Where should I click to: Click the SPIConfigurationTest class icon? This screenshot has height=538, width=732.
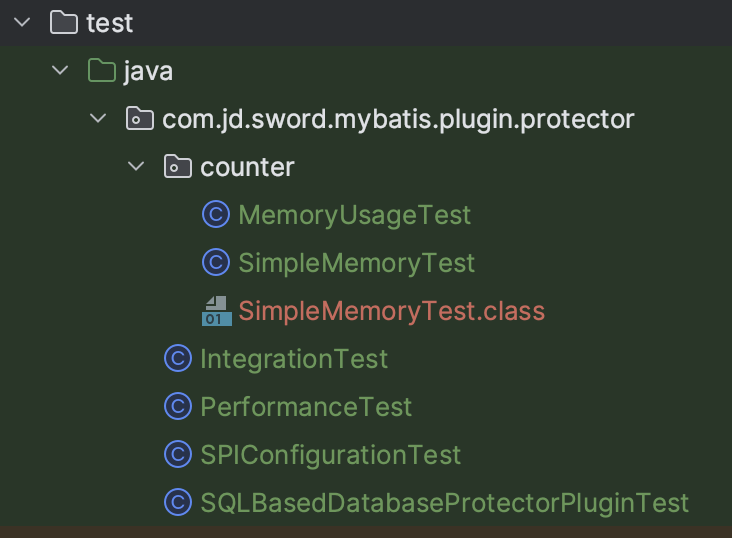tap(178, 455)
